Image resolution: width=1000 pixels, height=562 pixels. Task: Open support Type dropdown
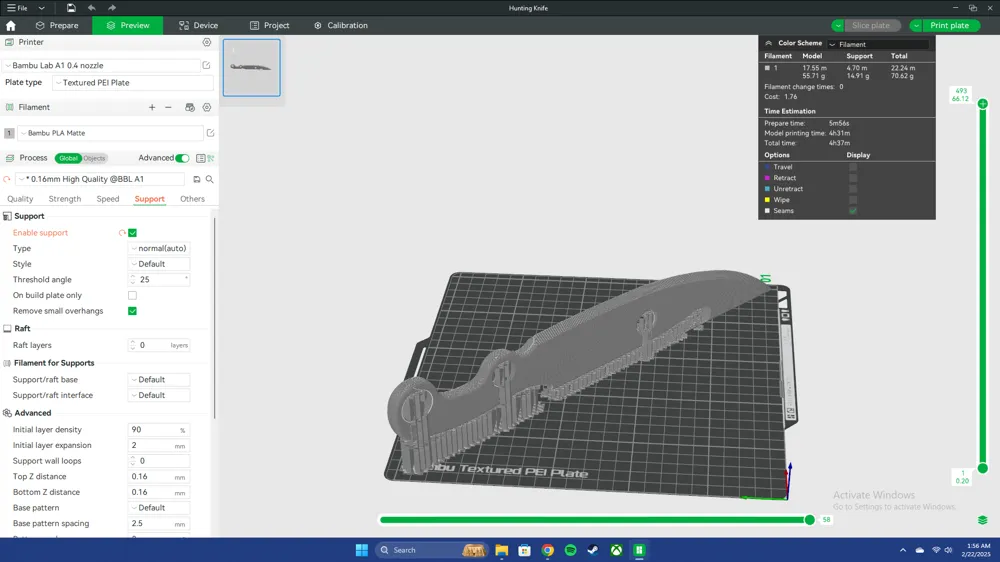tap(159, 248)
